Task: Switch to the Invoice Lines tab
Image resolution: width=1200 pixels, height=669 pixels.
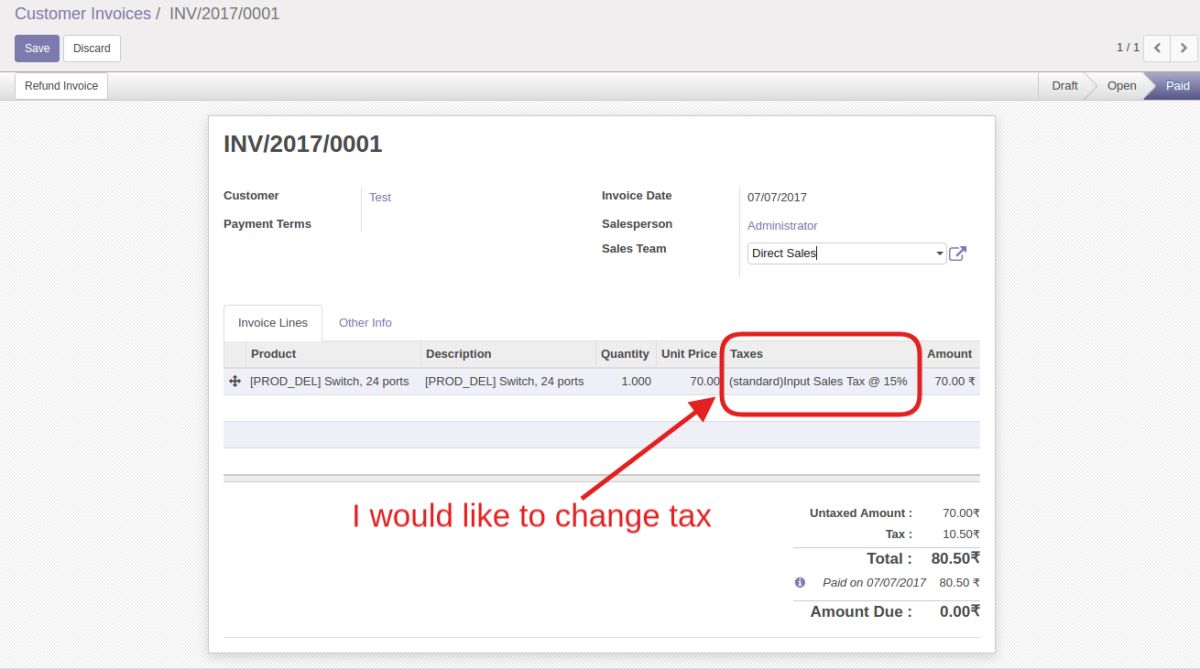Action: click(273, 323)
